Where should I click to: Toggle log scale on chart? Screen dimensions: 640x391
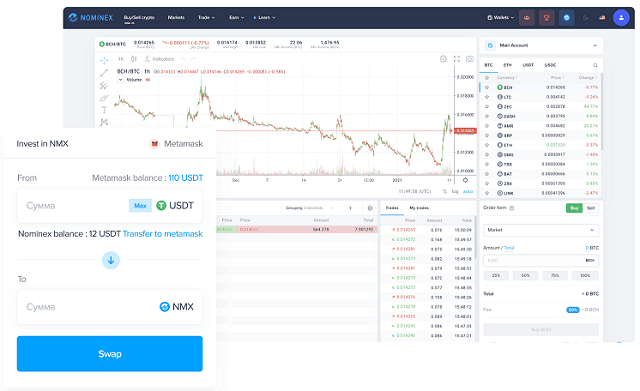coord(455,191)
